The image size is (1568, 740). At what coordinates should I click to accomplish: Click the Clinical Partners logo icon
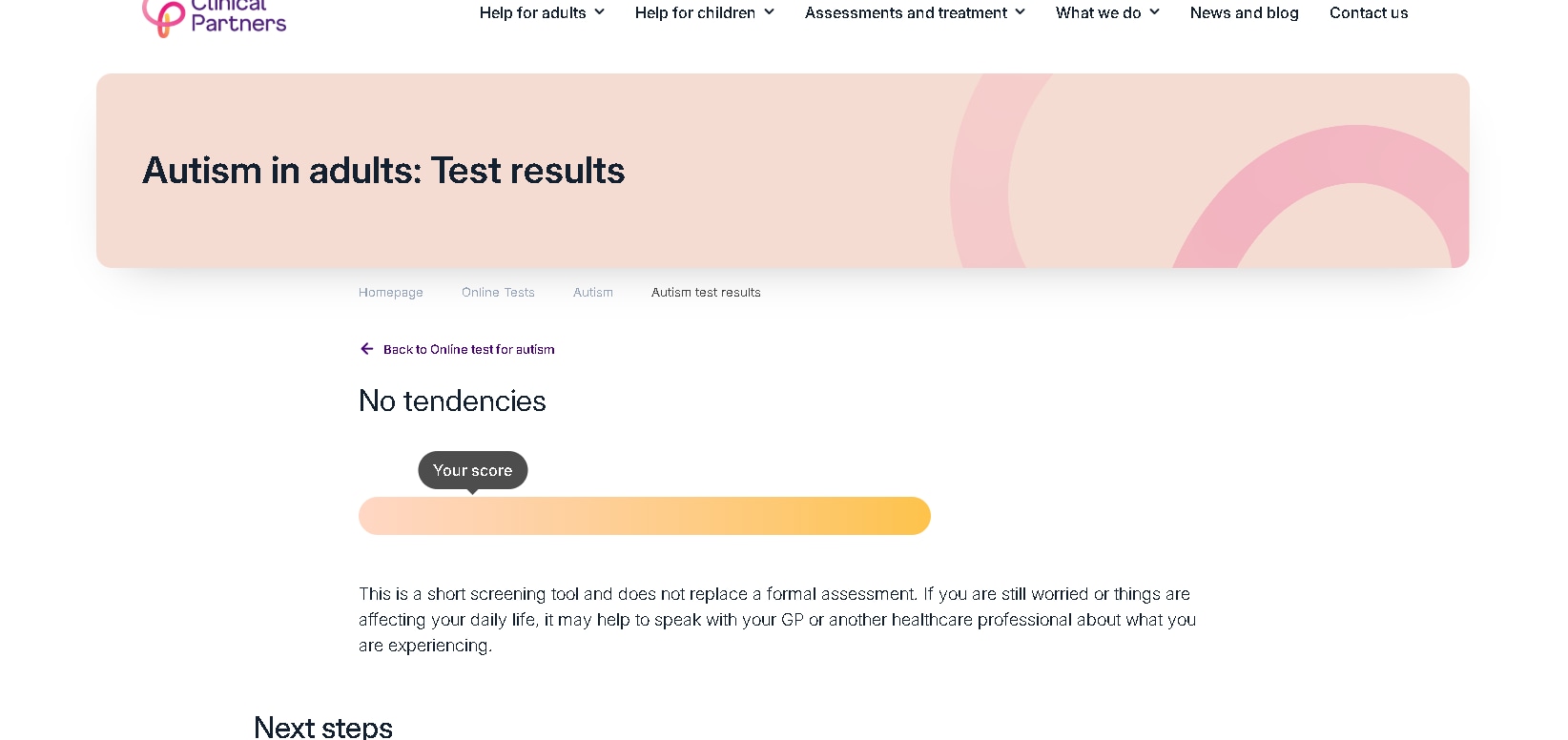point(163,17)
